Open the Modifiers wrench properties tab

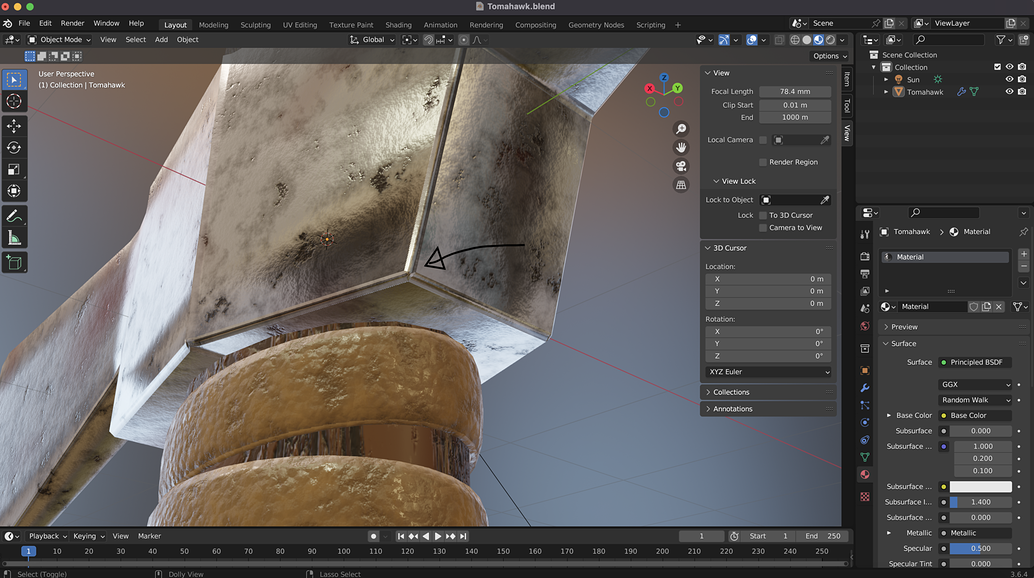tap(865, 388)
